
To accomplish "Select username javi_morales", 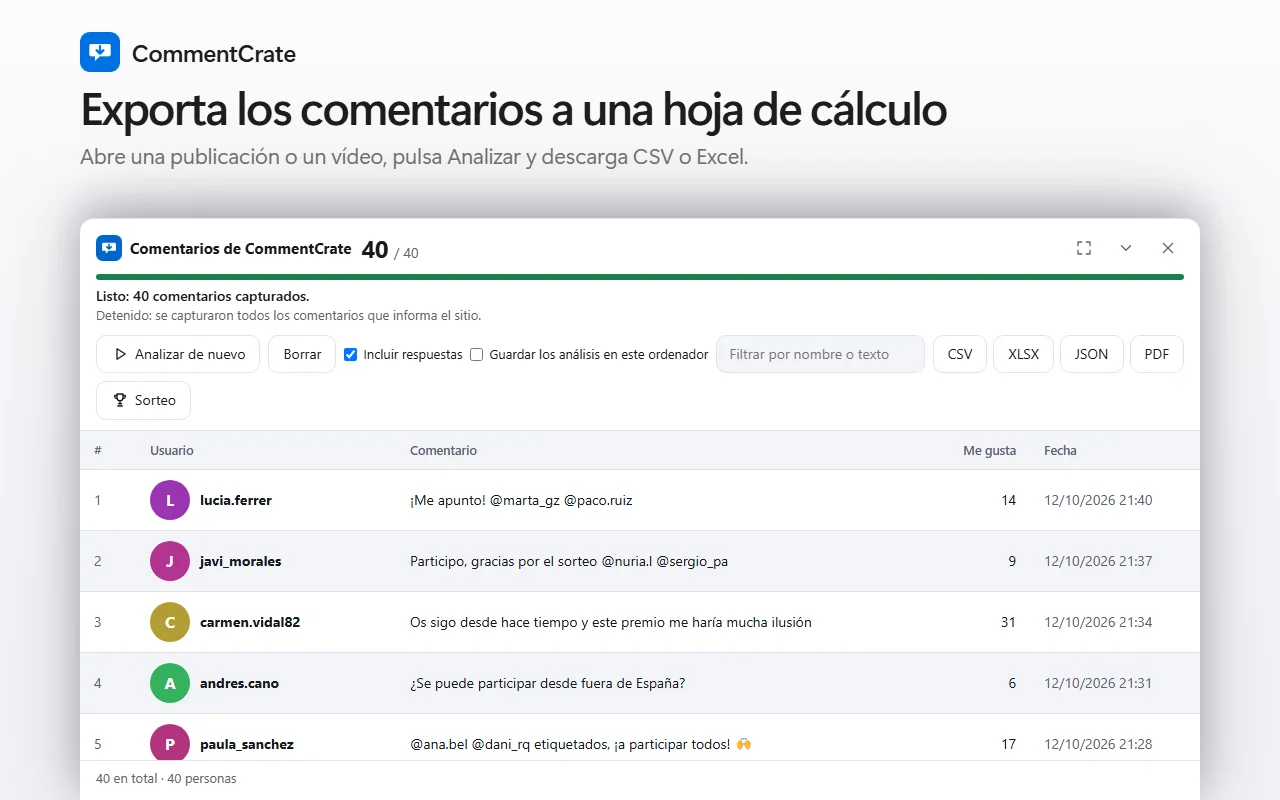I will (241, 561).
